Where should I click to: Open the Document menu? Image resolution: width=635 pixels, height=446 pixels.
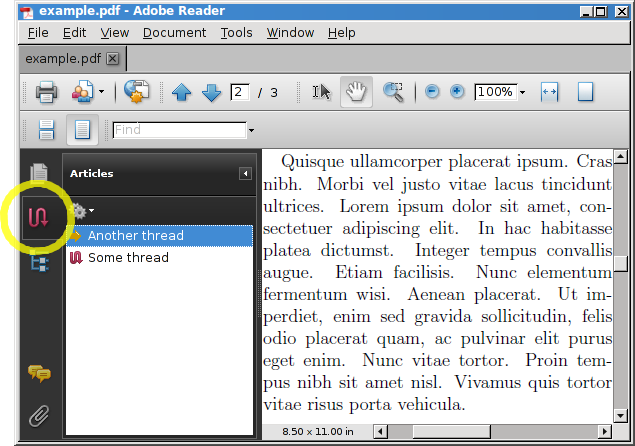[x=174, y=33]
